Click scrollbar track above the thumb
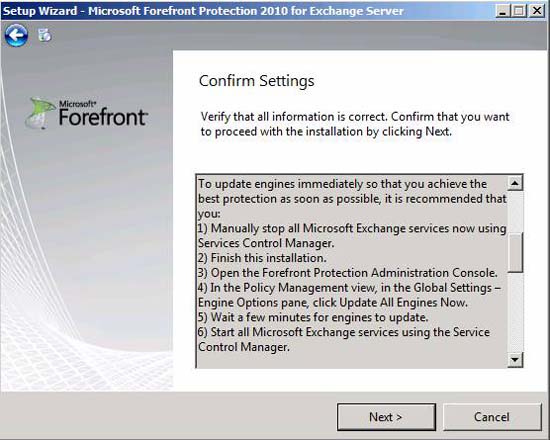The image size is (550, 440). [515, 212]
